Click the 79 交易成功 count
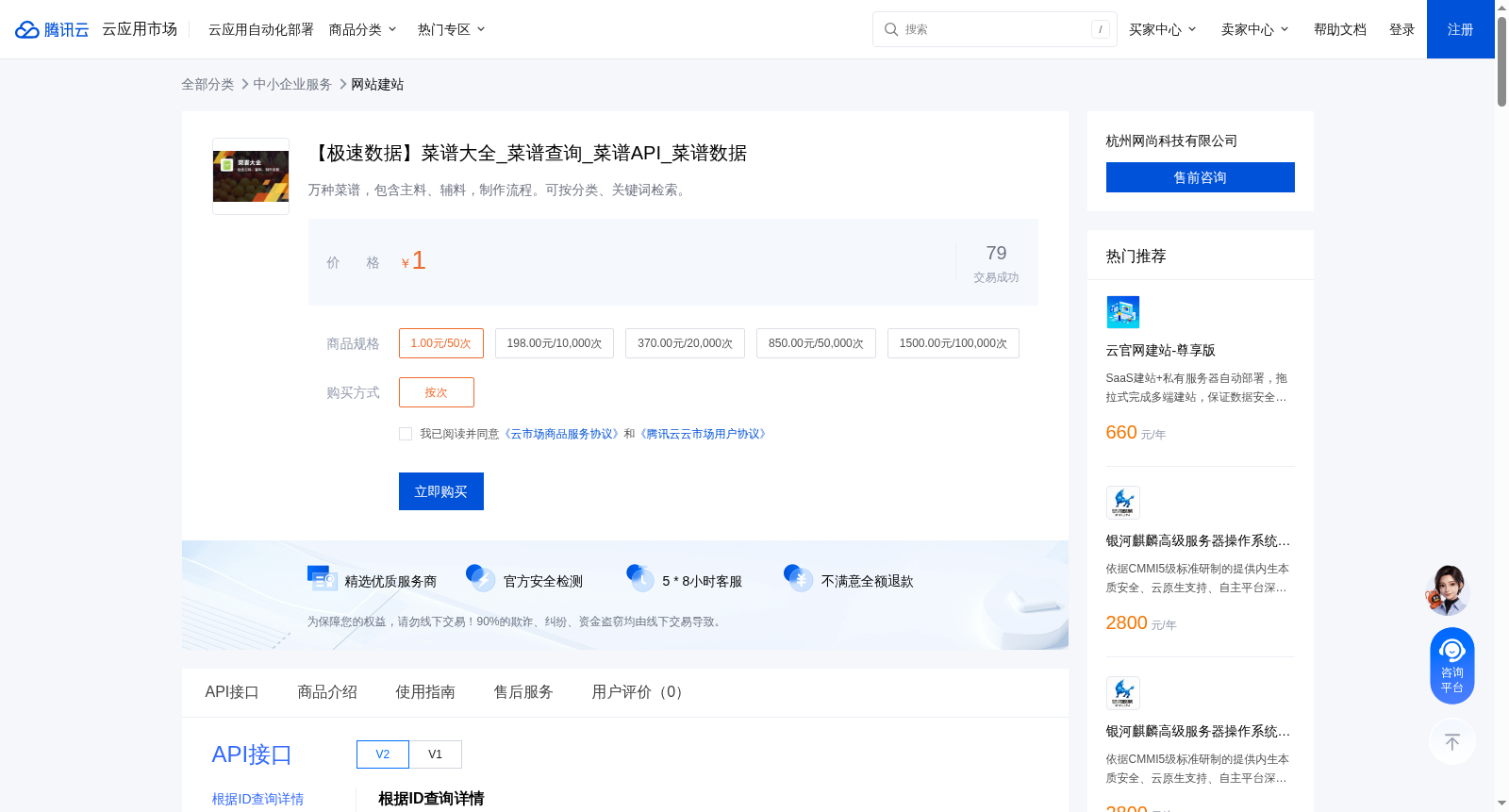 pos(996,263)
